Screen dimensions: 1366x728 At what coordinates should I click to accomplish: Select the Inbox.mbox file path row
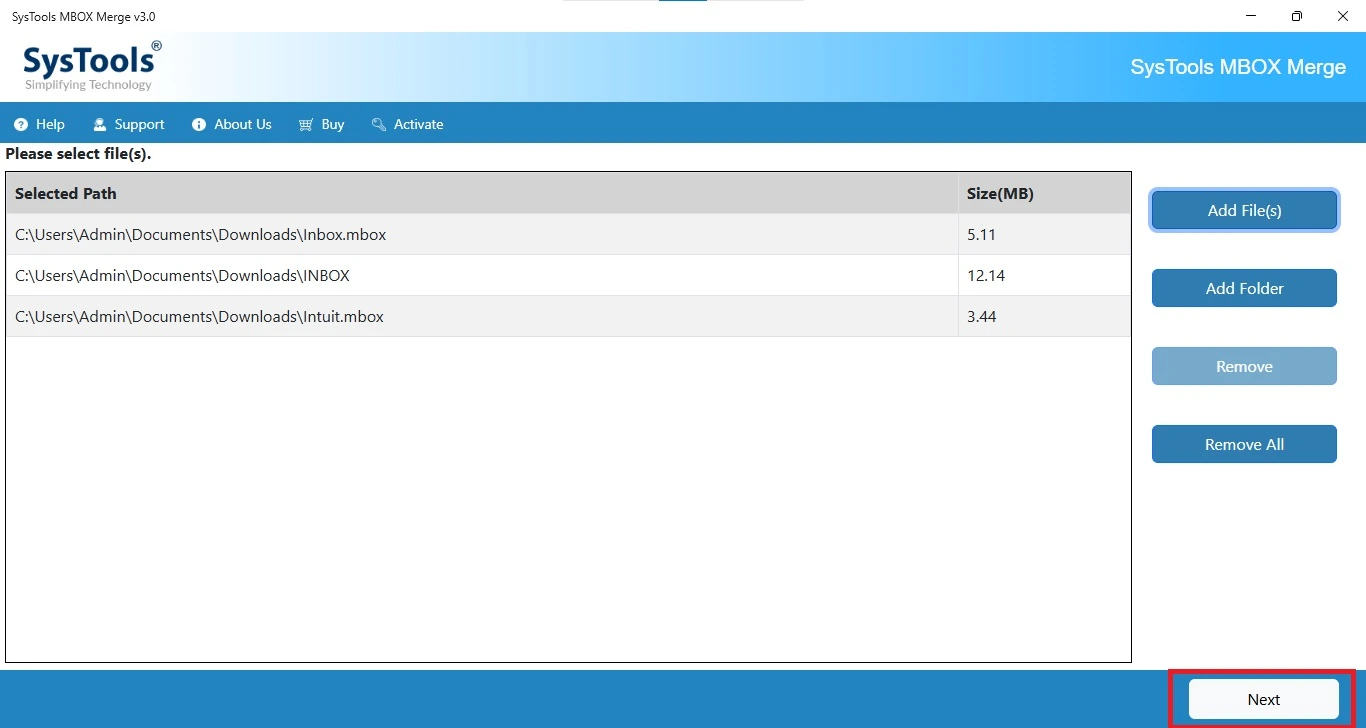(568, 235)
